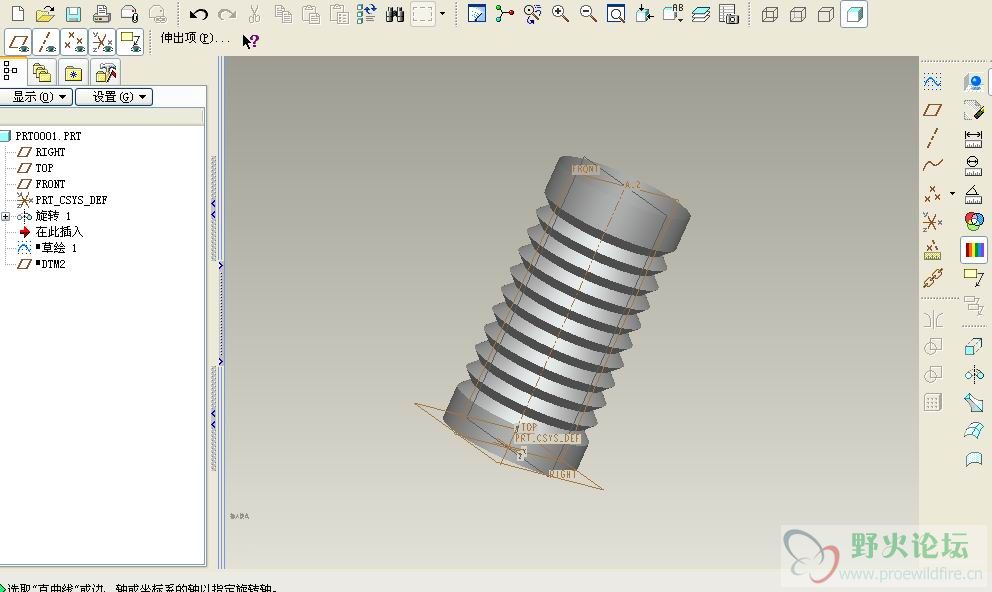Switch display to hidden line
Screen dimensions: 992x592
pyautogui.click(x=798, y=14)
